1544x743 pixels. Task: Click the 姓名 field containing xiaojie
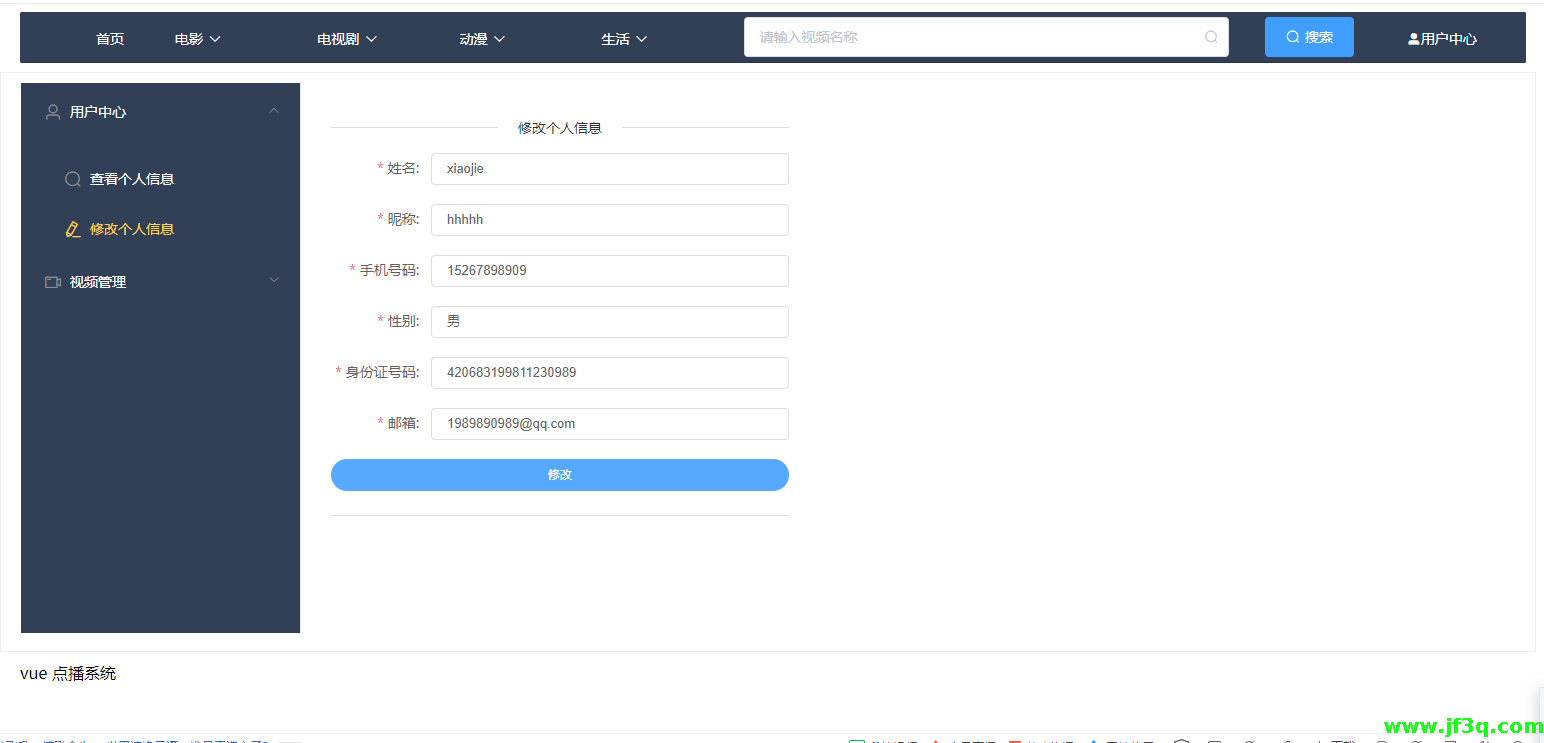[609, 169]
